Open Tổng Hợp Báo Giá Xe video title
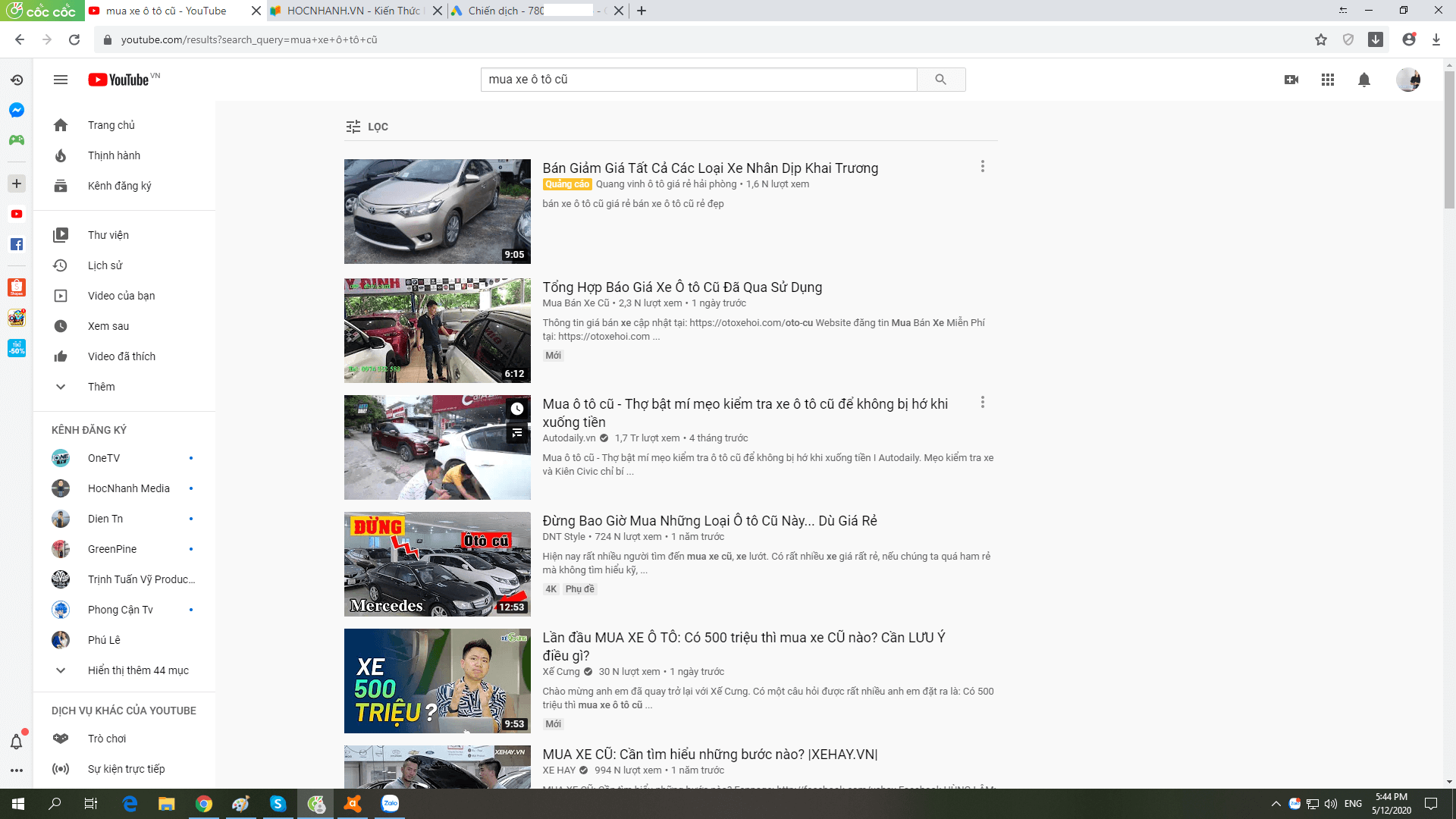This screenshot has height=819, width=1456. click(x=682, y=287)
